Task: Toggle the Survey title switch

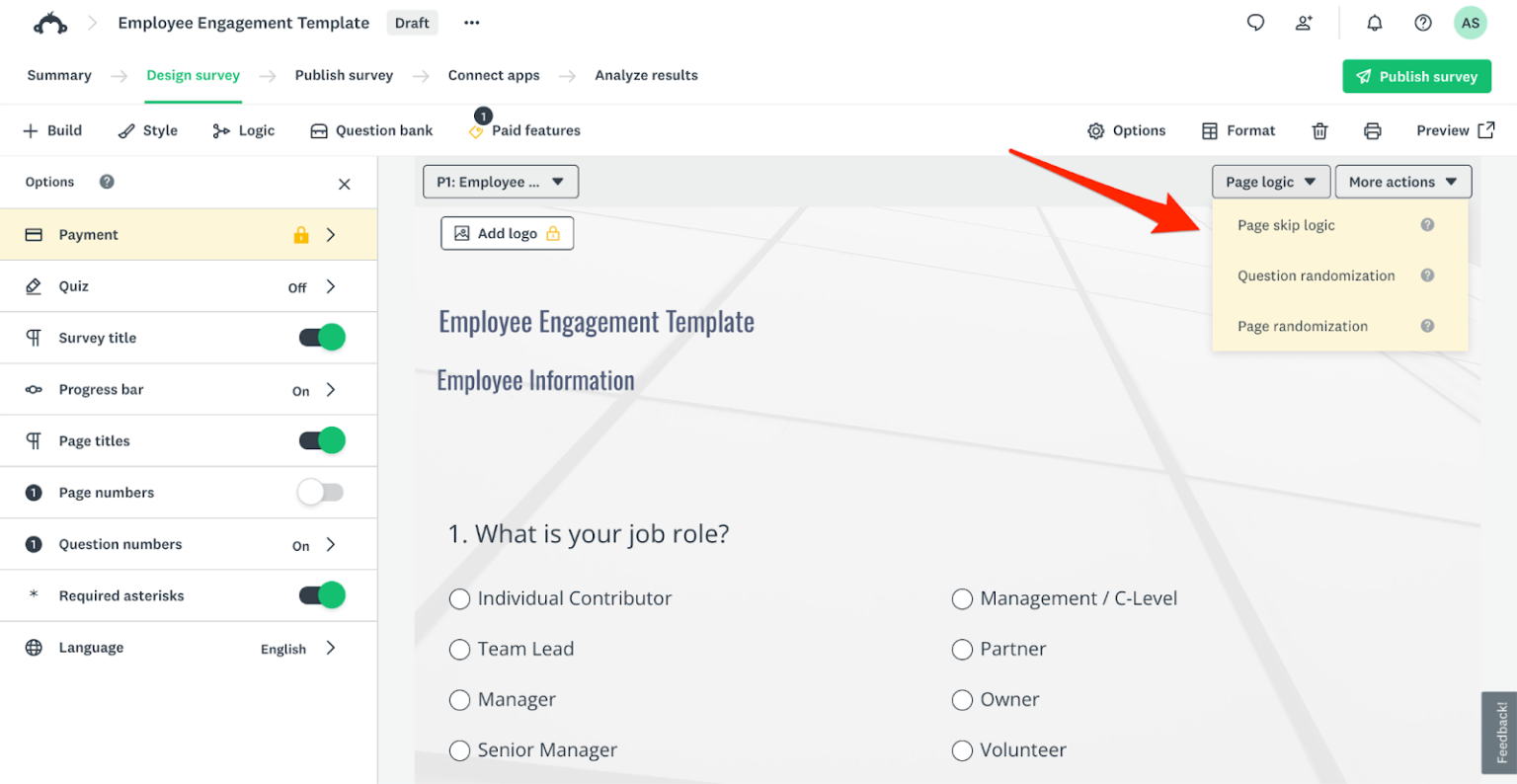Action: [322, 338]
